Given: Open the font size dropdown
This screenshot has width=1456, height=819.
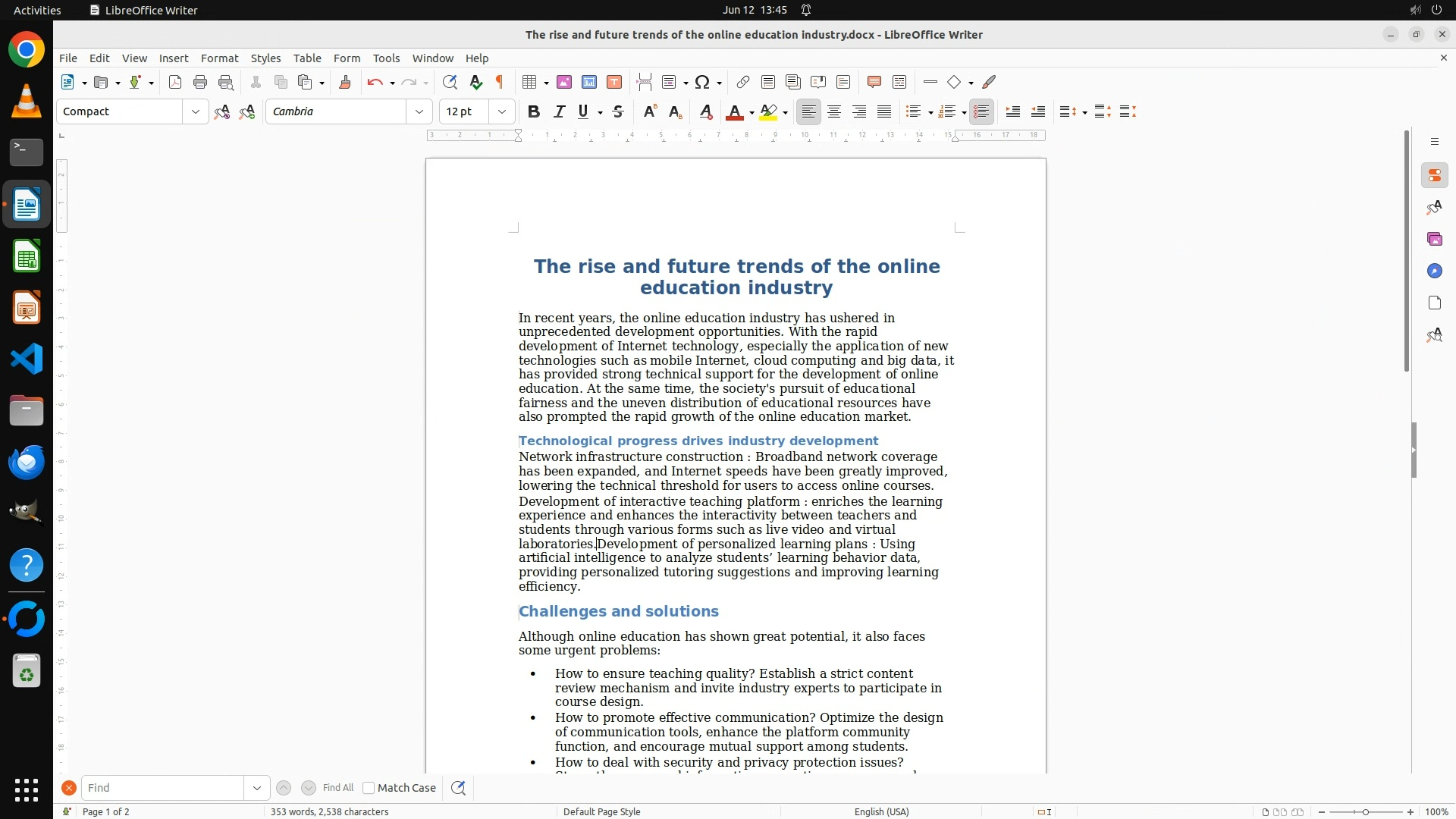Looking at the screenshot, I should point(501,111).
